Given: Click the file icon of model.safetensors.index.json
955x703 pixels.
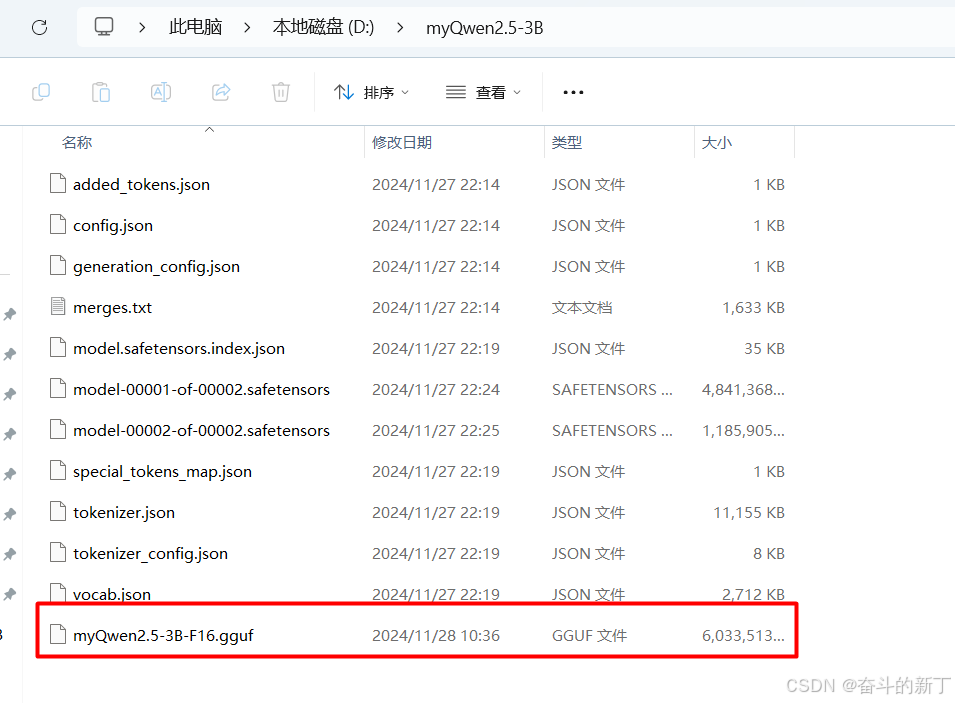Looking at the screenshot, I should click(58, 347).
